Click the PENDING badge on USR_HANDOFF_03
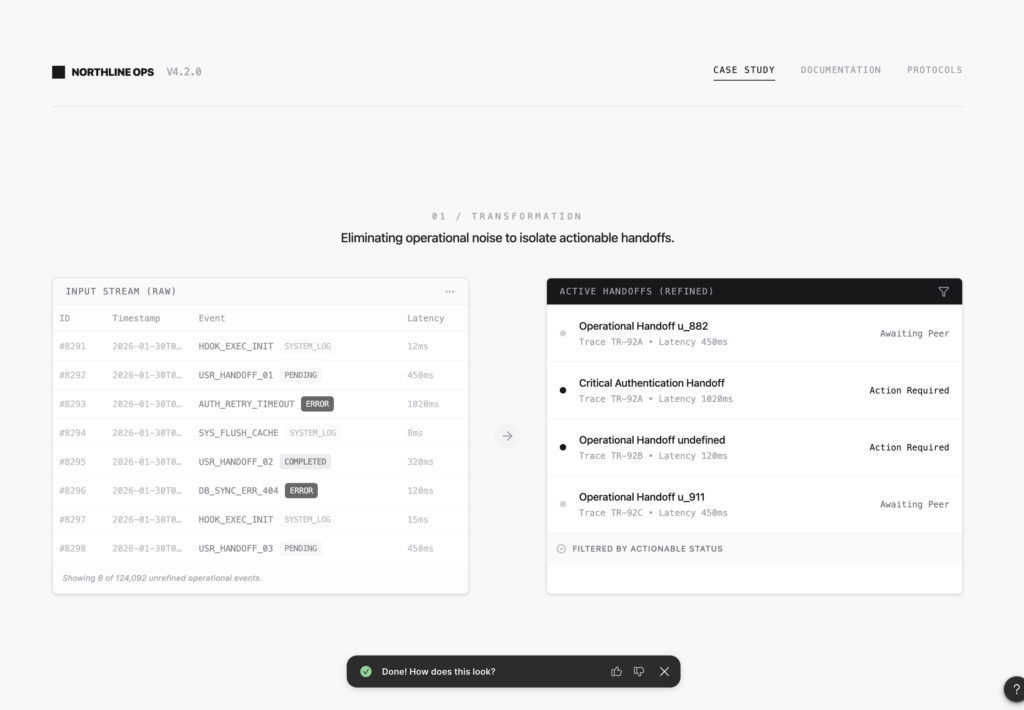Image resolution: width=1024 pixels, height=710 pixels. (300, 548)
